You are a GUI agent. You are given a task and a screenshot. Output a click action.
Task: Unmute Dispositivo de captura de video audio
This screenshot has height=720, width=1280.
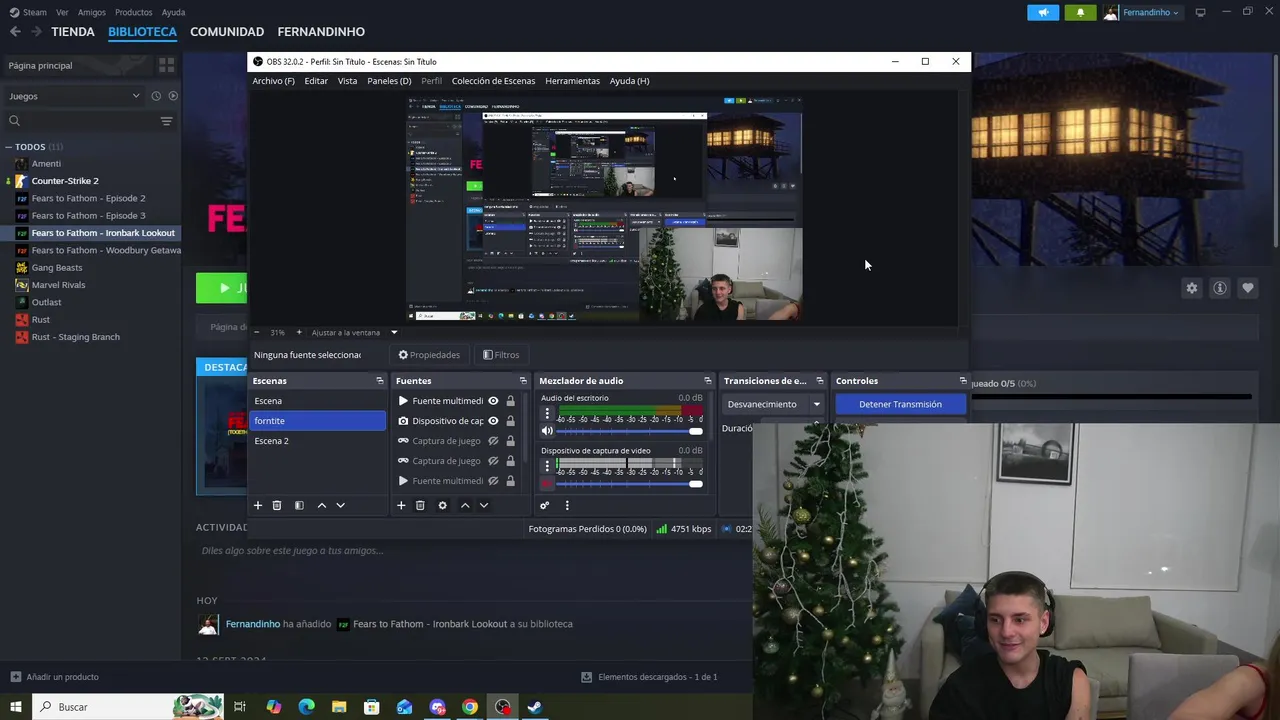click(547, 484)
